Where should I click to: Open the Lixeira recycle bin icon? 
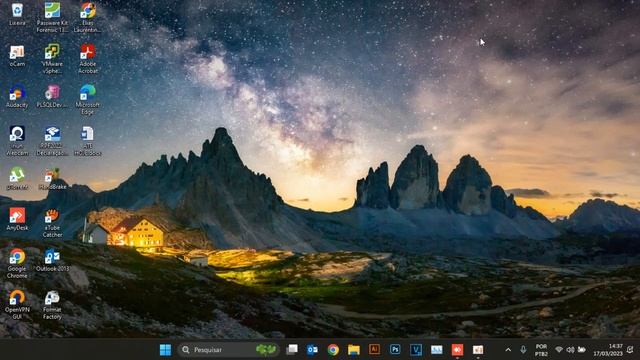coord(17,14)
